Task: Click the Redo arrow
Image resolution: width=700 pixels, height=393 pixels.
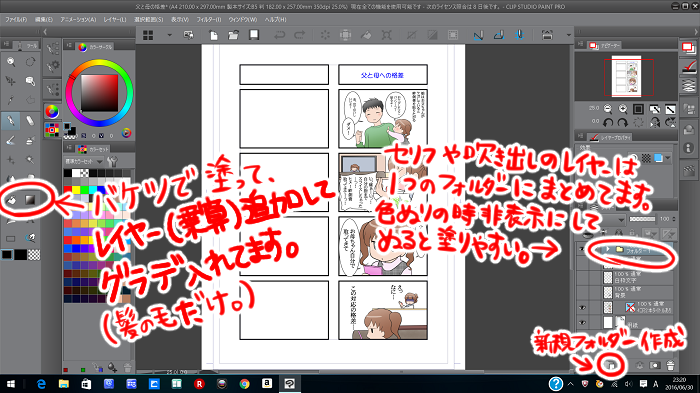Action: tap(300, 35)
